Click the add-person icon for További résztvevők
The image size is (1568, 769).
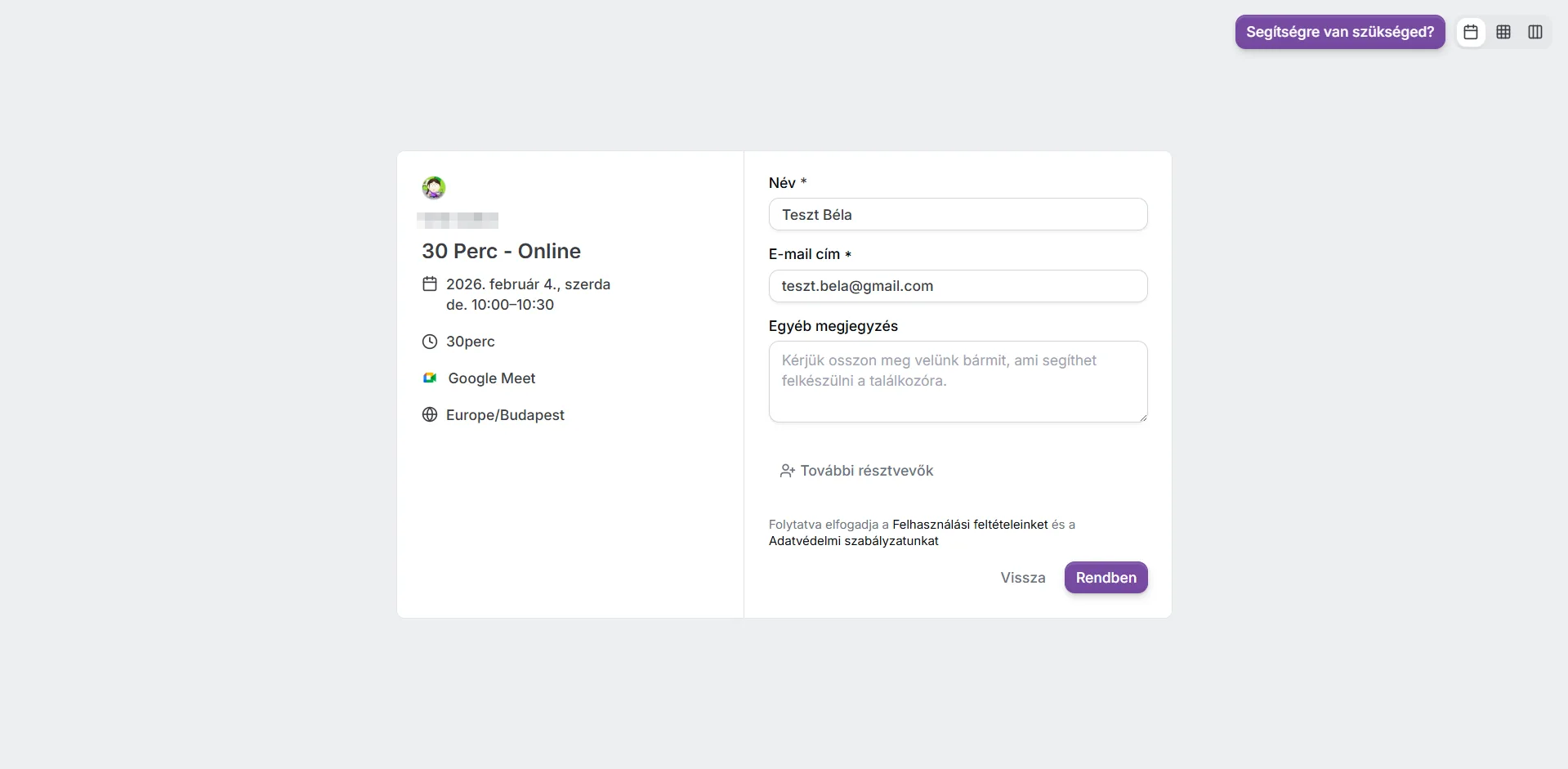(x=788, y=471)
